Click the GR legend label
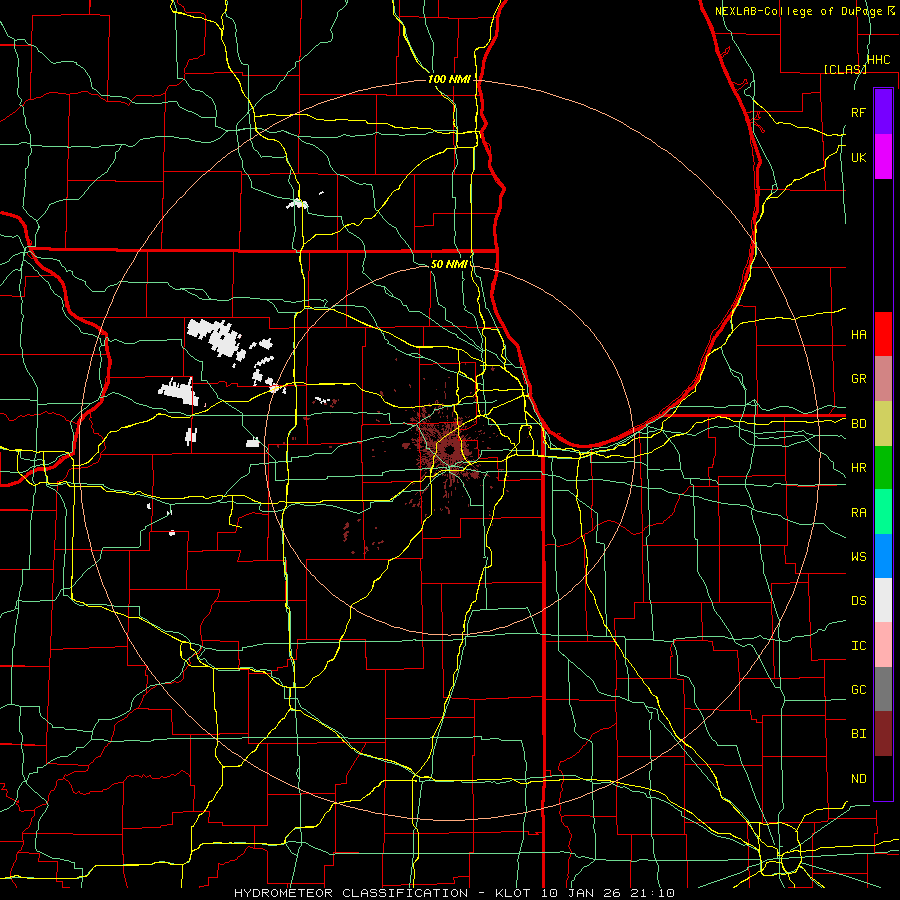The image size is (900, 900). pyautogui.click(x=858, y=379)
